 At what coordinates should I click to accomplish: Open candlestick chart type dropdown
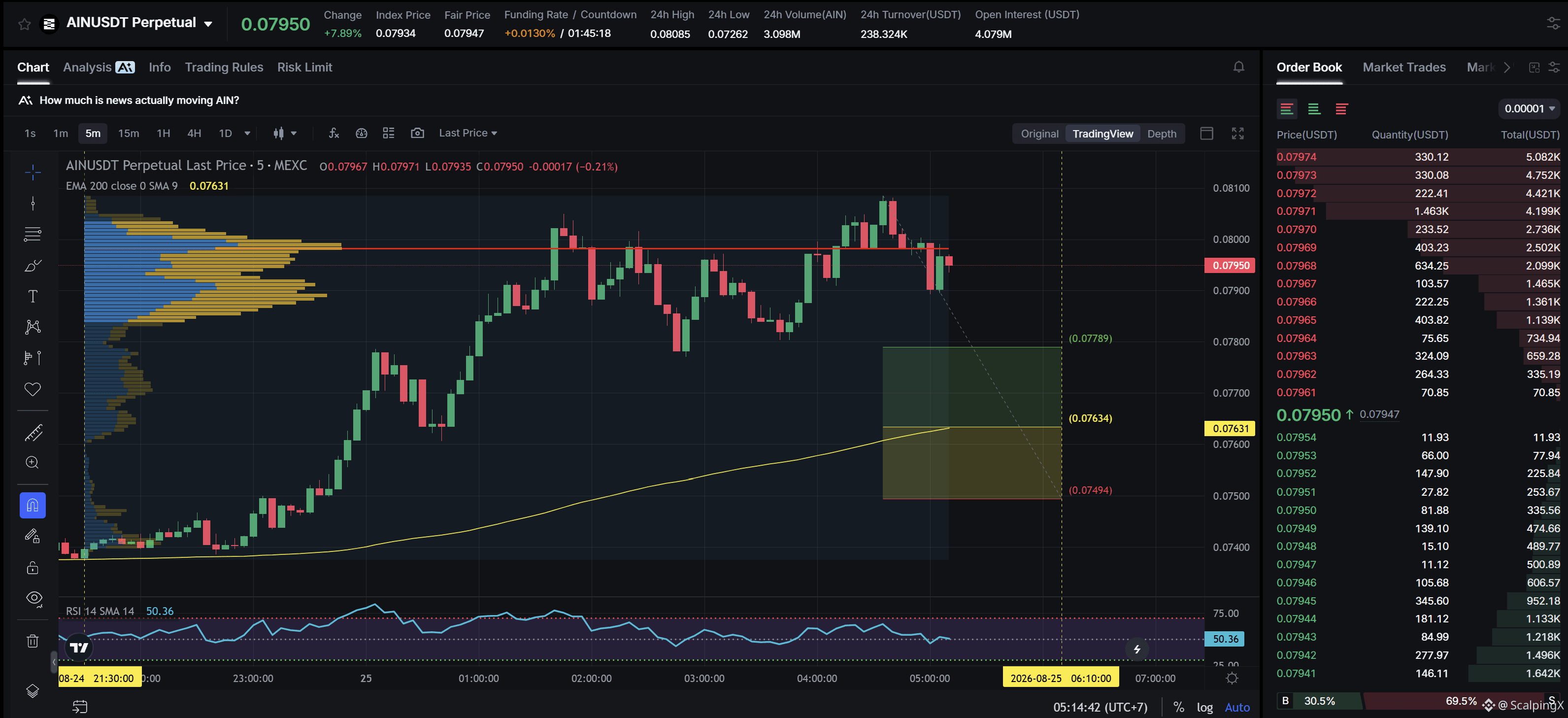284,134
